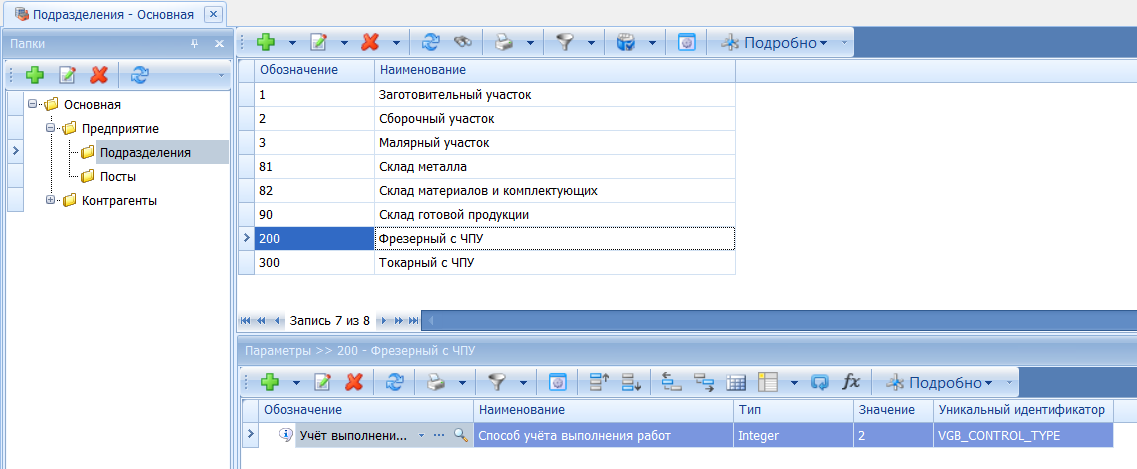Collapse the Основная tree node
The image size is (1137, 469).
click(x=33, y=105)
